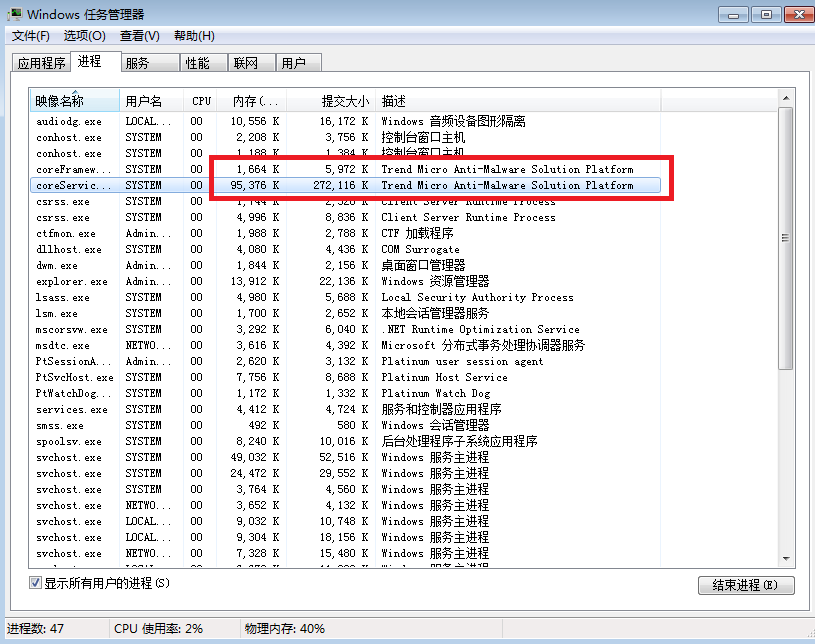Toggle 显示所有用户的进程 checkbox

(36, 582)
